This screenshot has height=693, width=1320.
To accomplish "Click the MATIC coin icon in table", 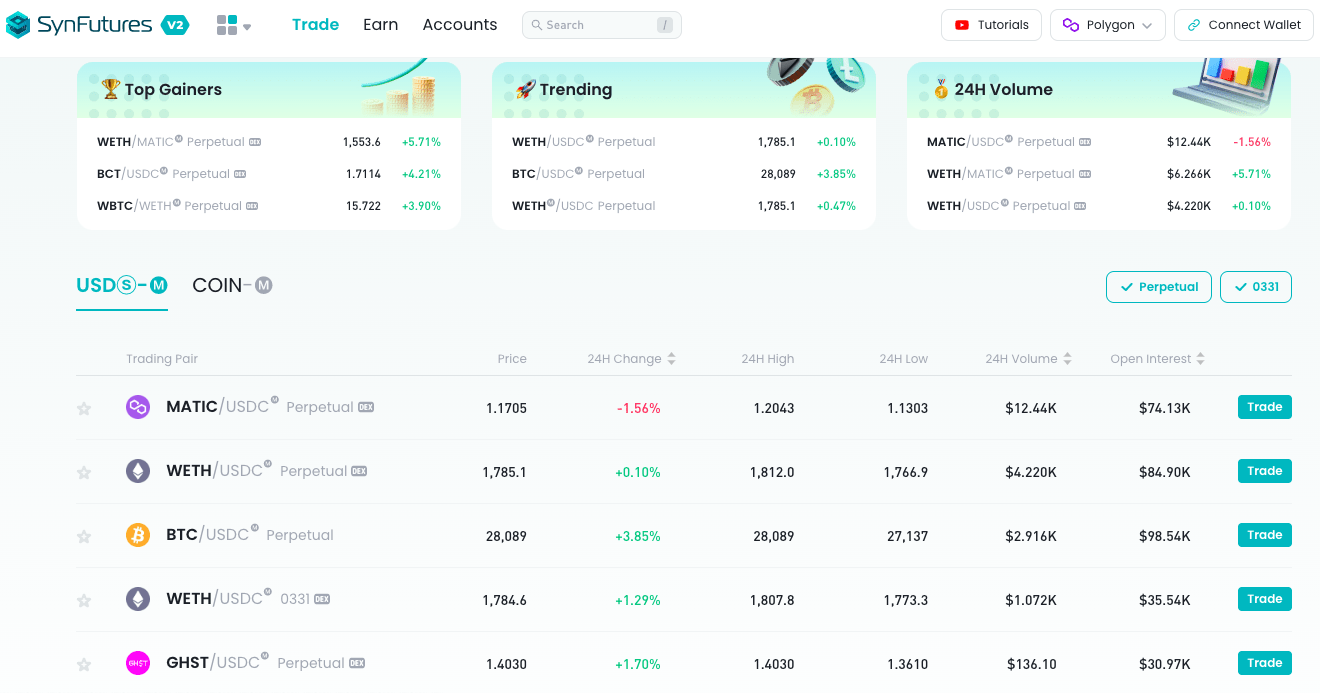I will pyautogui.click(x=138, y=407).
